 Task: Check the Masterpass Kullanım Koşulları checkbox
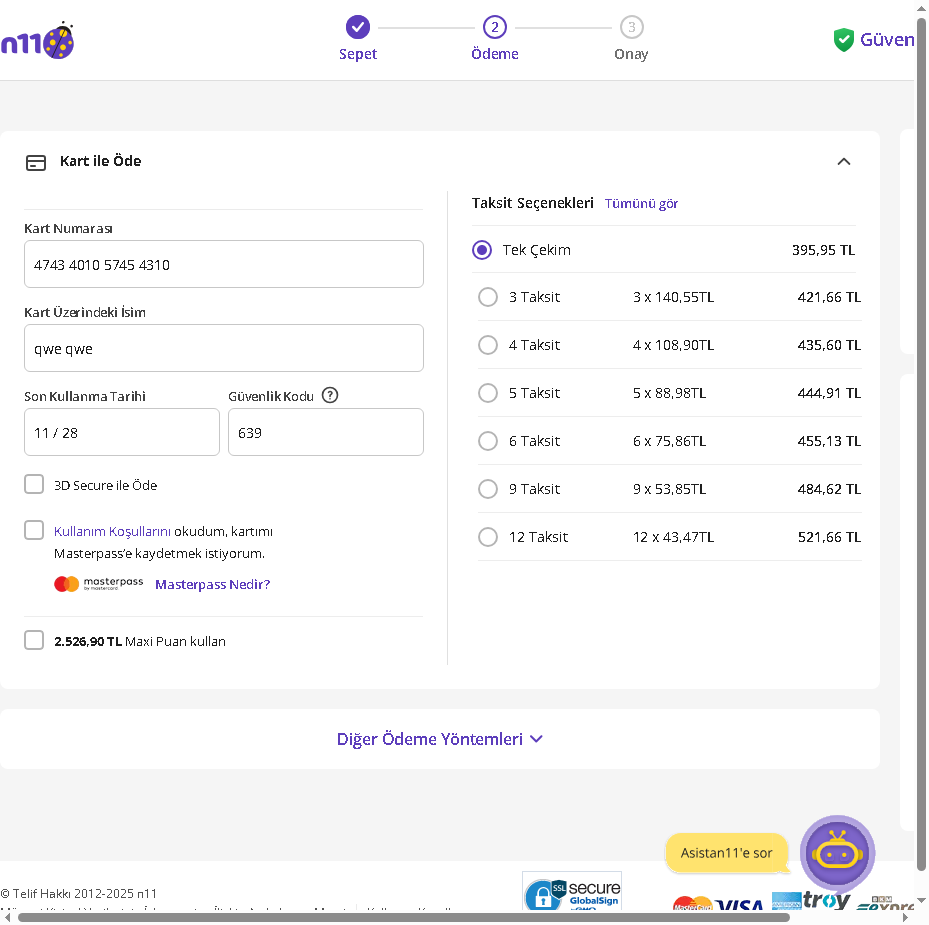tap(34, 531)
